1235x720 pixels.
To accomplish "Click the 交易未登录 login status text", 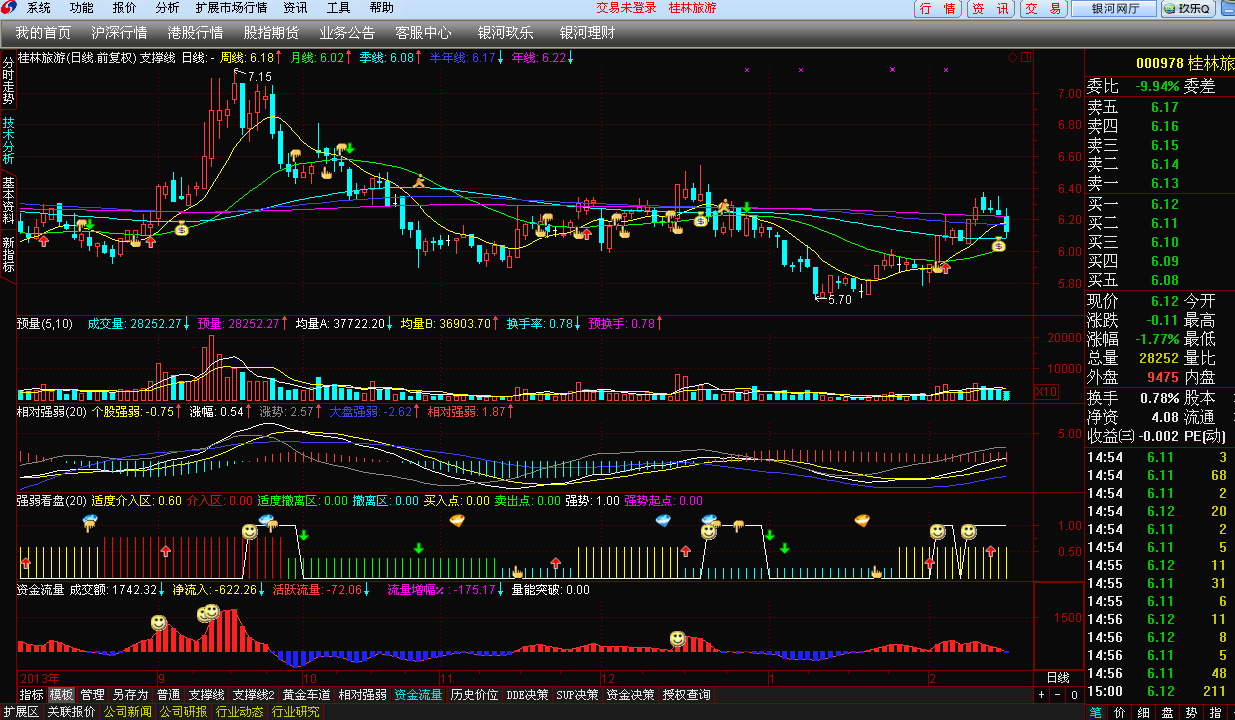I will click(626, 8).
